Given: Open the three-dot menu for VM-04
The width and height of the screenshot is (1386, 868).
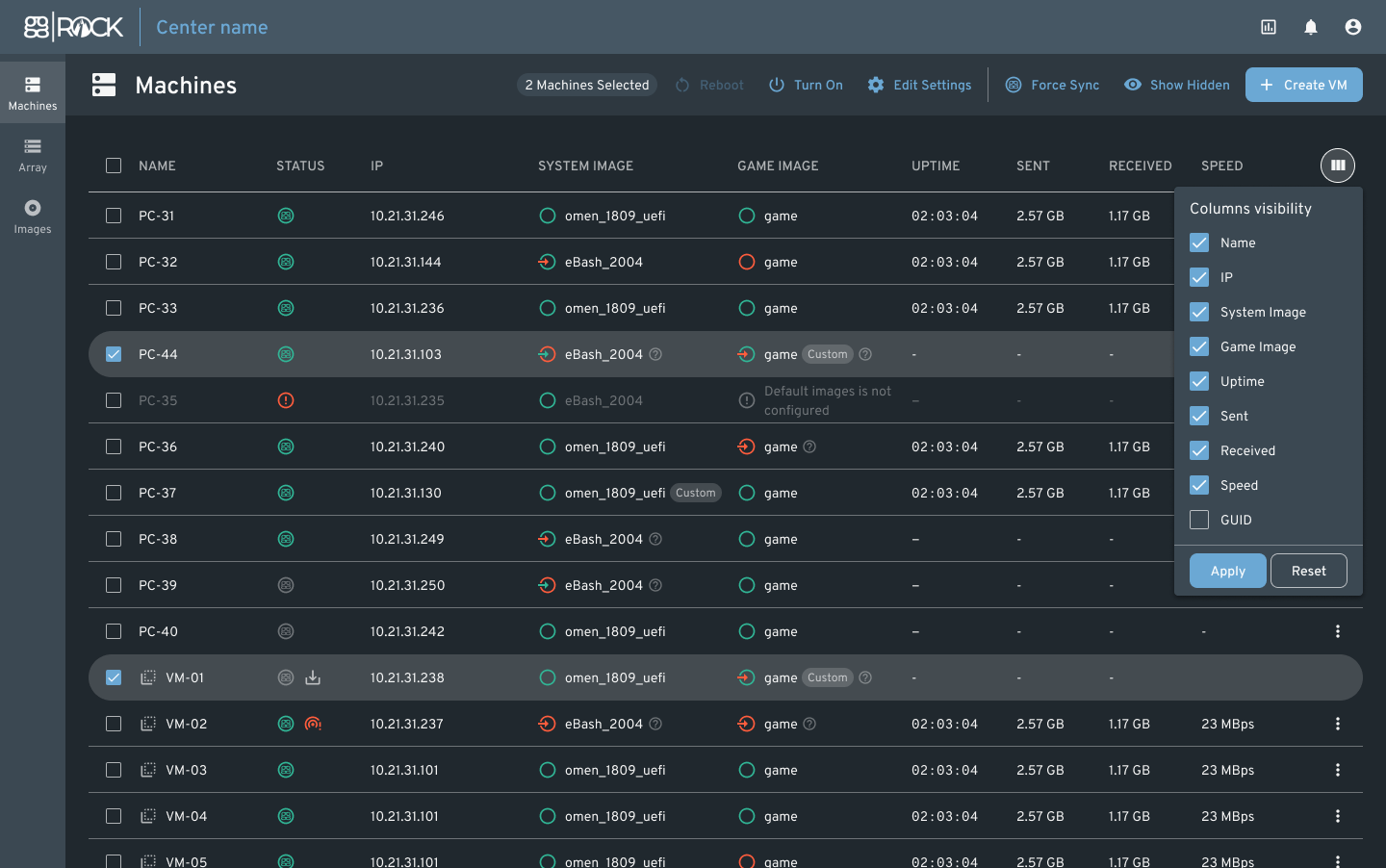Looking at the screenshot, I should coord(1338,816).
